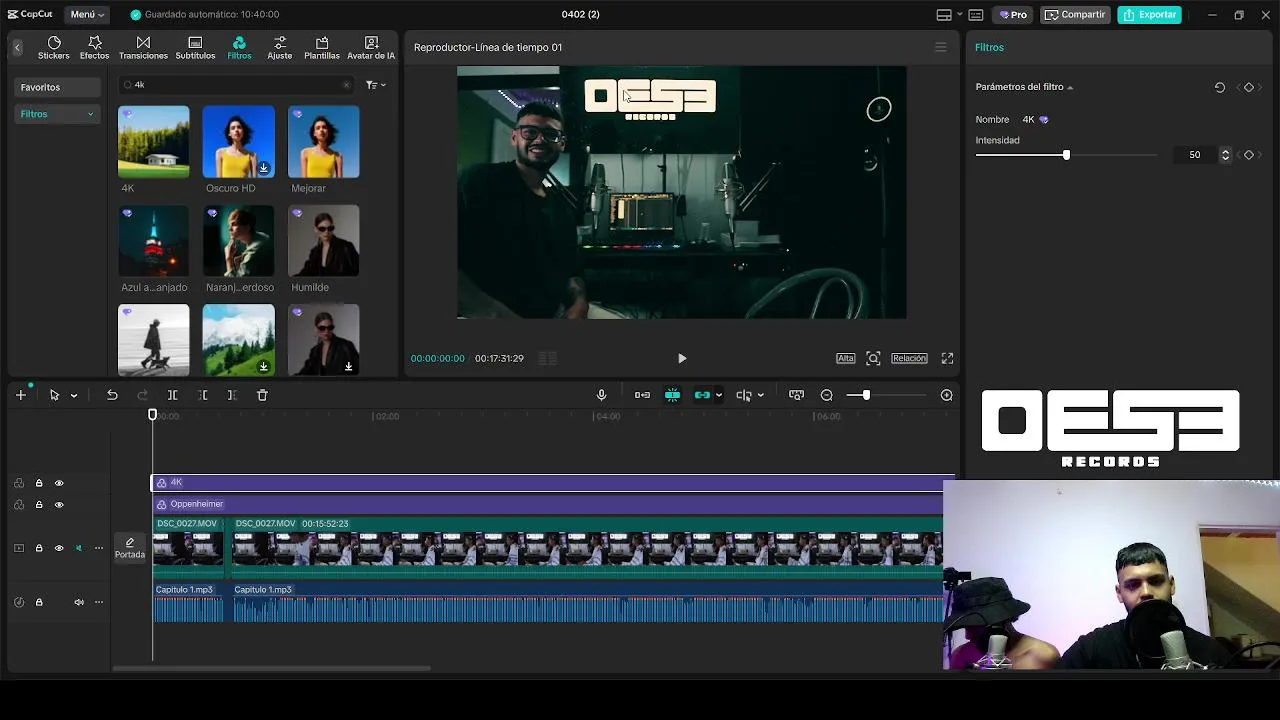The image size is (1280, 720).
Task: Open the Transiciones panel
Action: 143,47
